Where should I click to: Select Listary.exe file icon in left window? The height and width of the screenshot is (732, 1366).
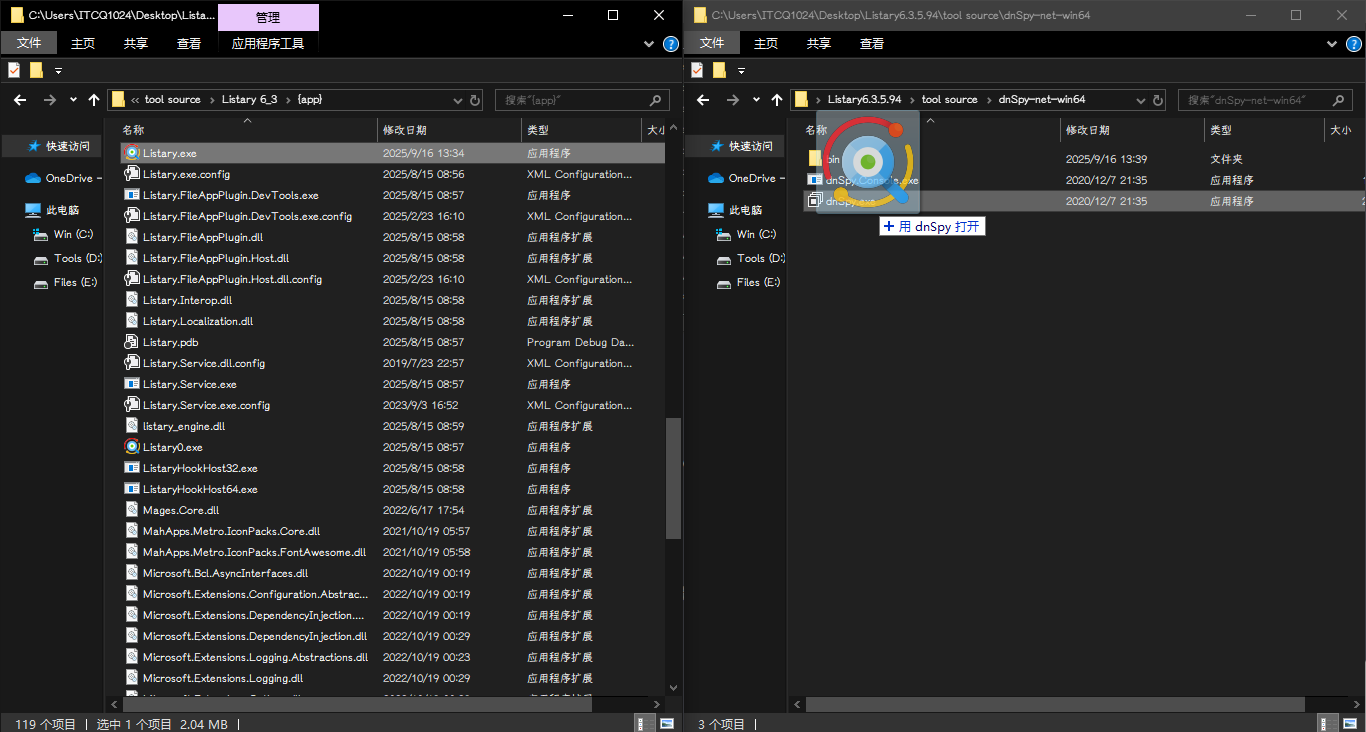click(x=131, y=153)
